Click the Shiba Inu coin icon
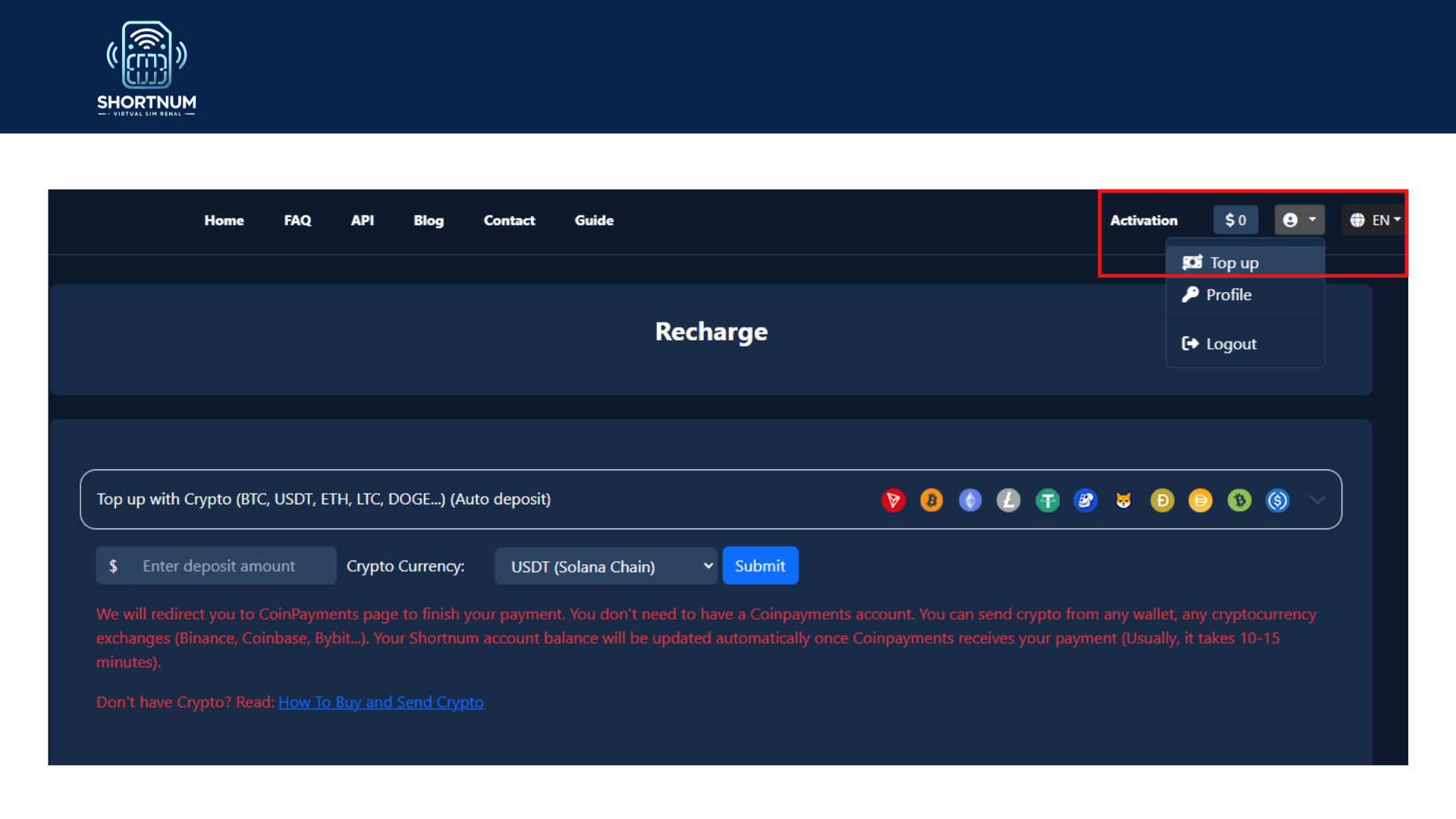This screenshot has height=819, width=1456. click(1124, 500)
